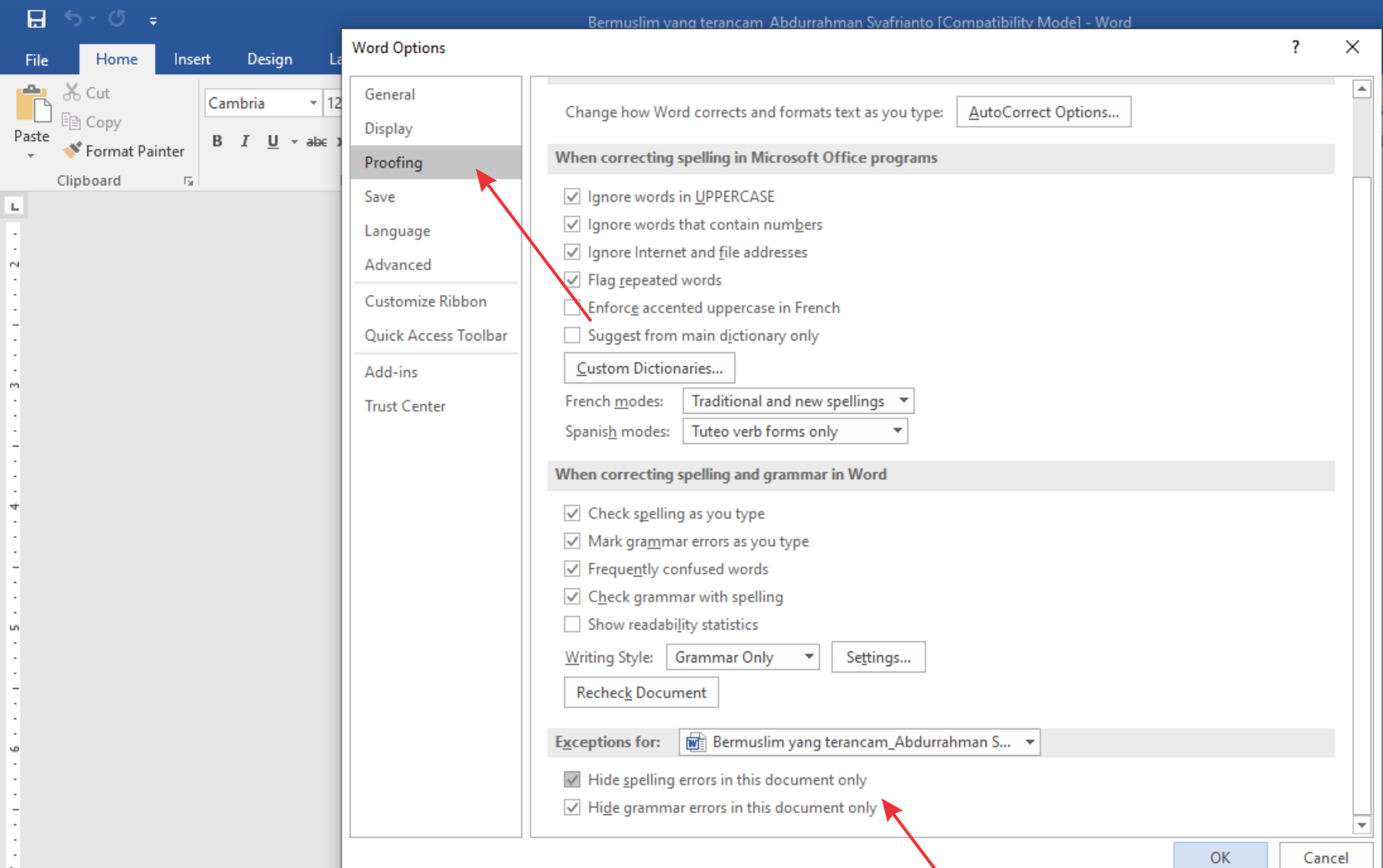Viewport: 1383px width, 868px height.
Task: Toggle the Bold formatting button
Action: coord(217,141)
